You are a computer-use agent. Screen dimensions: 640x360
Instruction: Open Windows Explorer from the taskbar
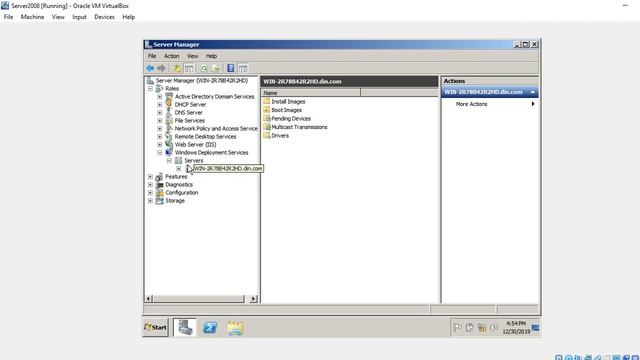click(235, 328)
